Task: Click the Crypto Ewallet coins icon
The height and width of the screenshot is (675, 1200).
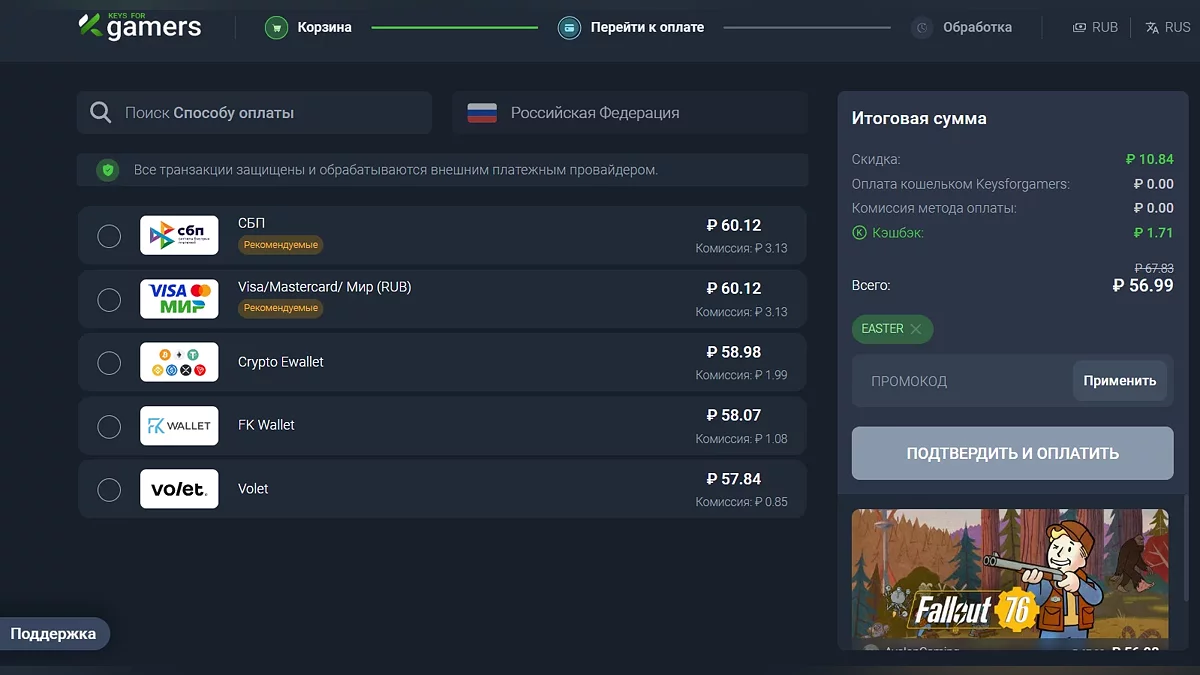Action: (x=179, y=362)
